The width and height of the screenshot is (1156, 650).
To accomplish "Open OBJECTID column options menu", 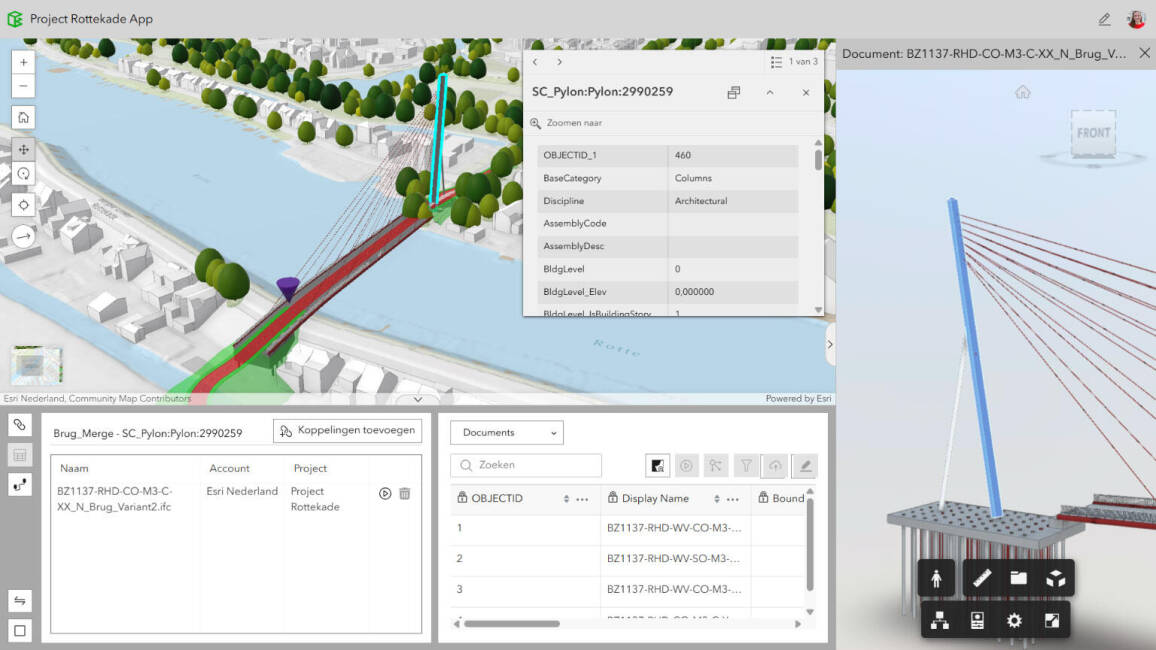I will 582,499.
